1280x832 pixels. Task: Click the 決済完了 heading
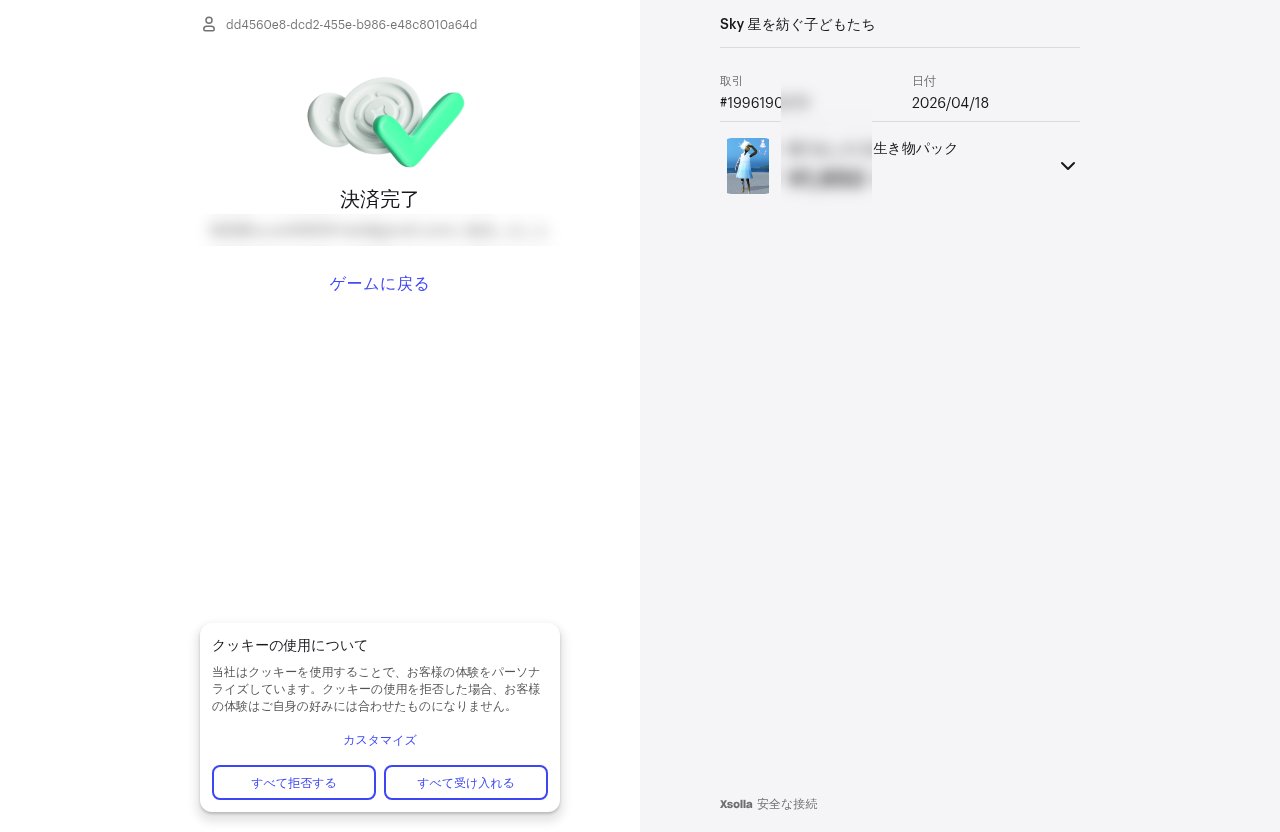click(380, 199)
